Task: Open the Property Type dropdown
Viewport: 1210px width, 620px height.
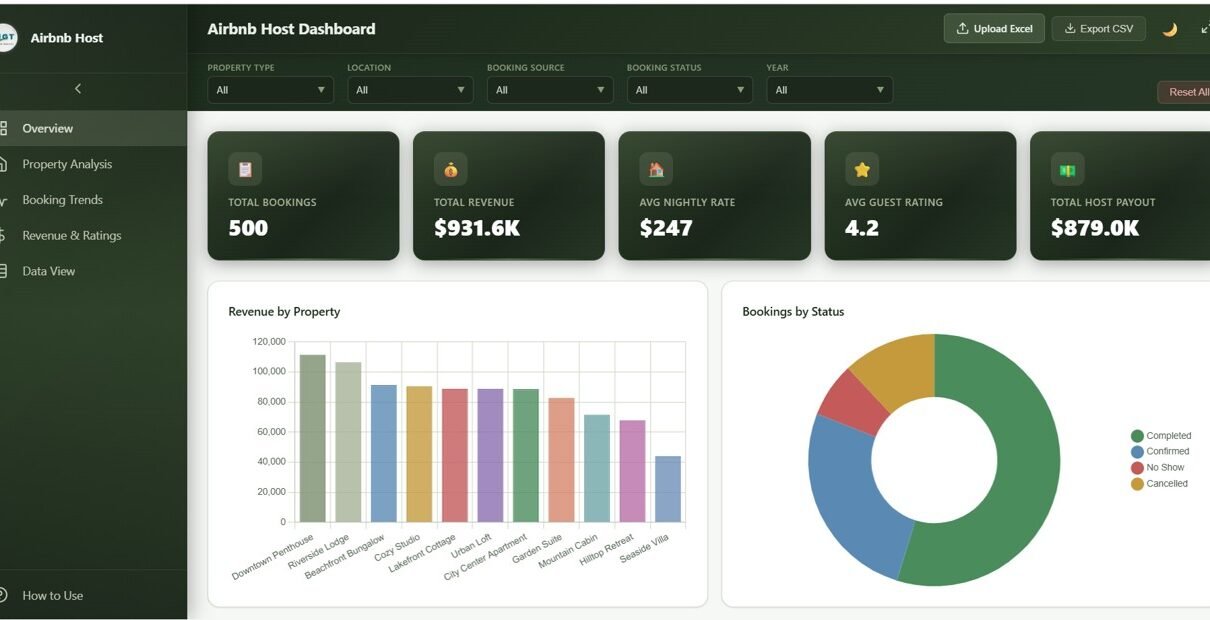Action: coord(270,90)
